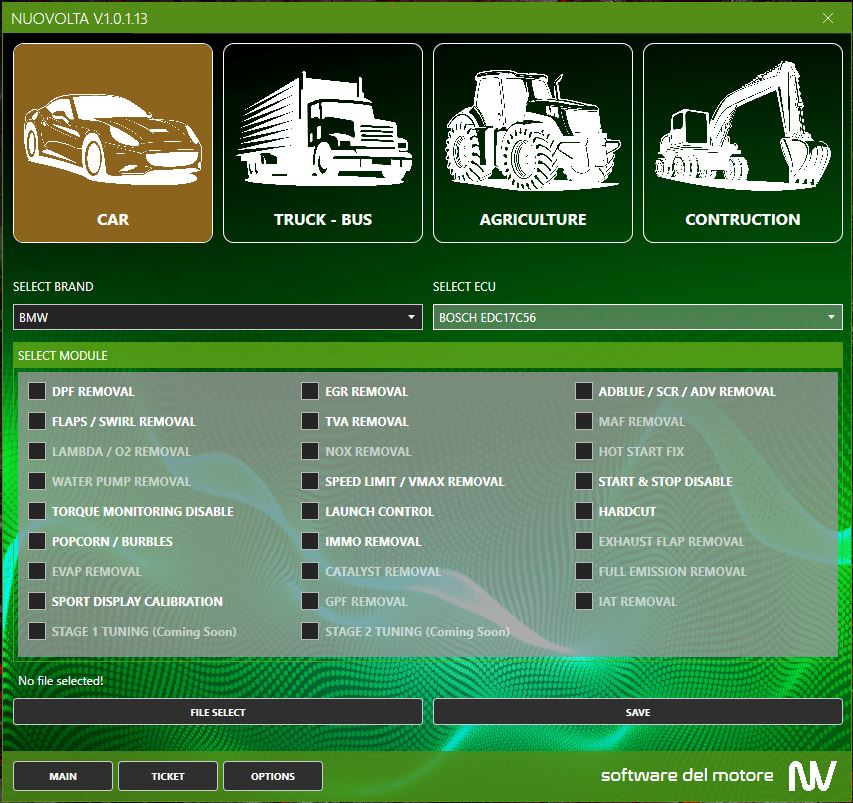Check TORQUE MONITORING DISABLE
The height and width of the screenshot is (803, 853).
pyautogui.click(x=37, y=511)
